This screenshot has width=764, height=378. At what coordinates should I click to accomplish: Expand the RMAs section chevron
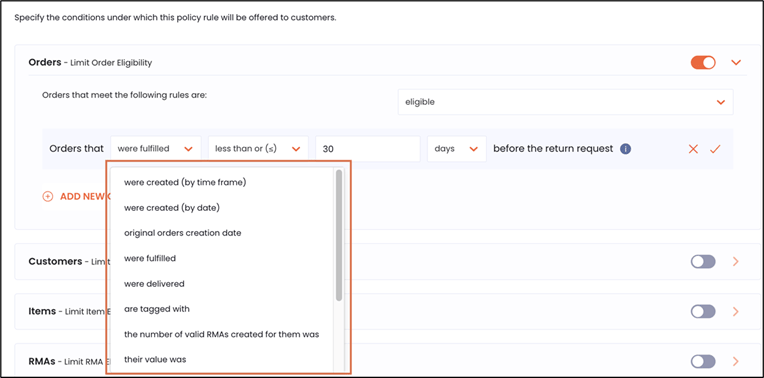(736, 361)
